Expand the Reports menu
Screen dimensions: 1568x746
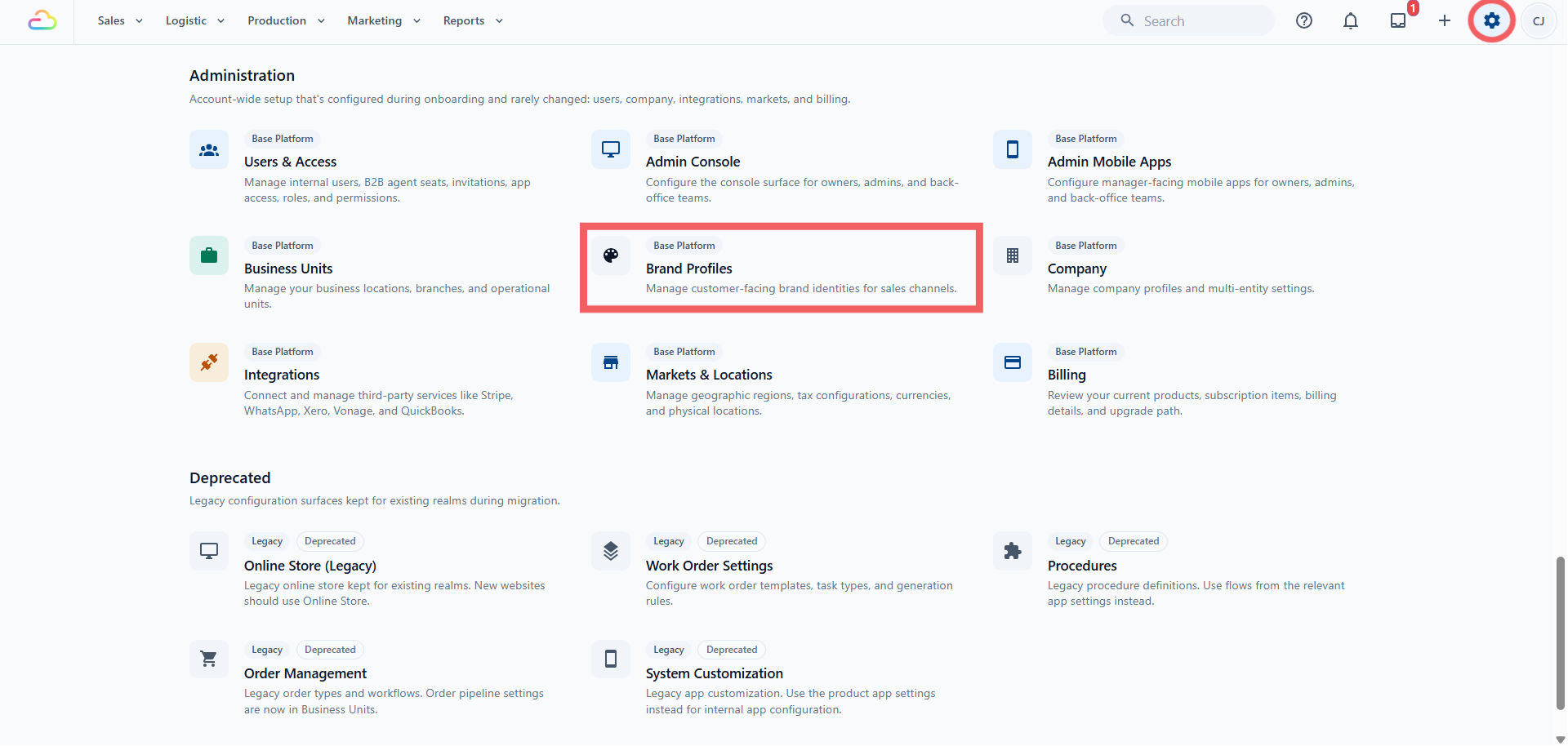pyautogui.click(x=473, y=20)
